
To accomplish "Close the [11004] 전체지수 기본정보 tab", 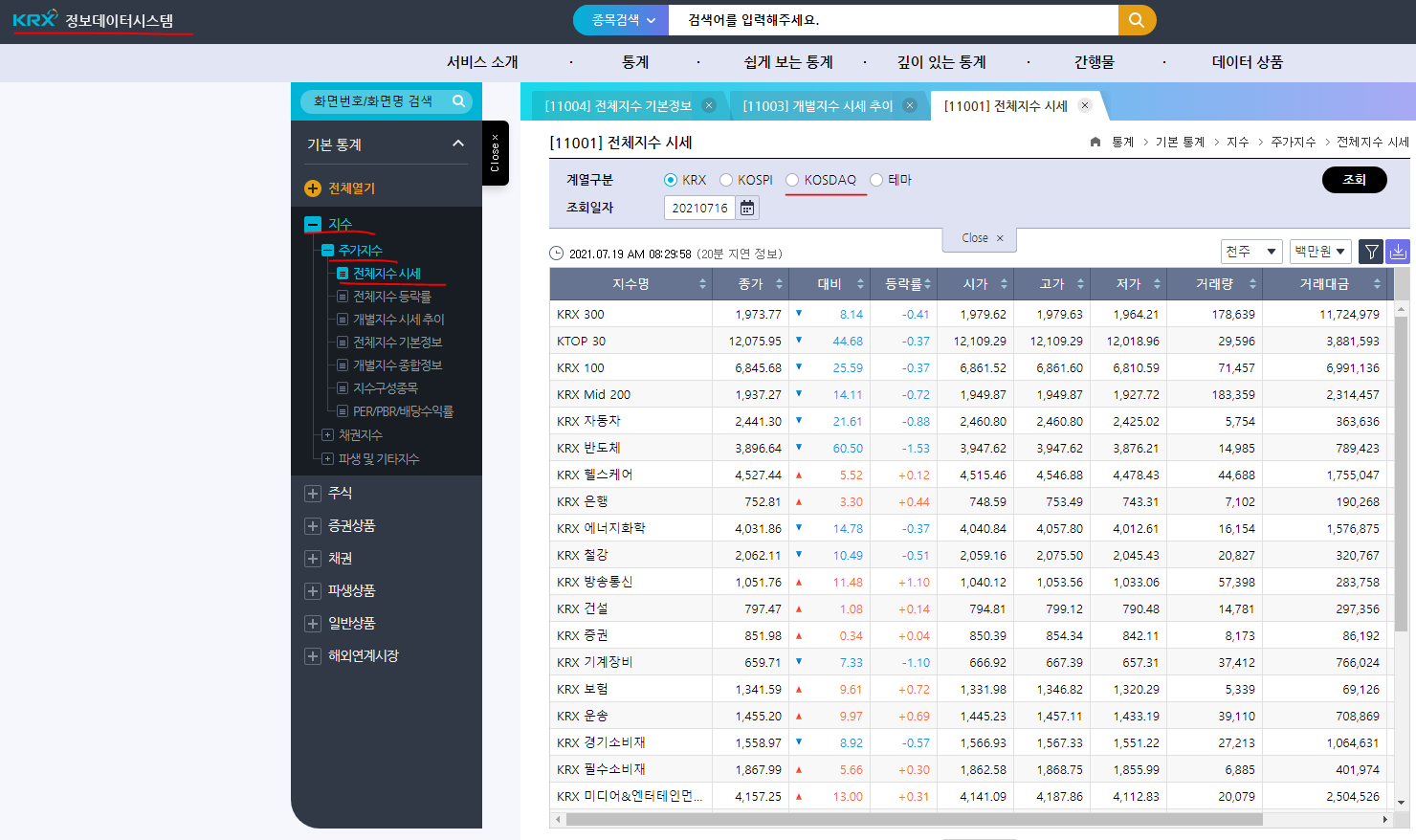I will tap(709, 105).
